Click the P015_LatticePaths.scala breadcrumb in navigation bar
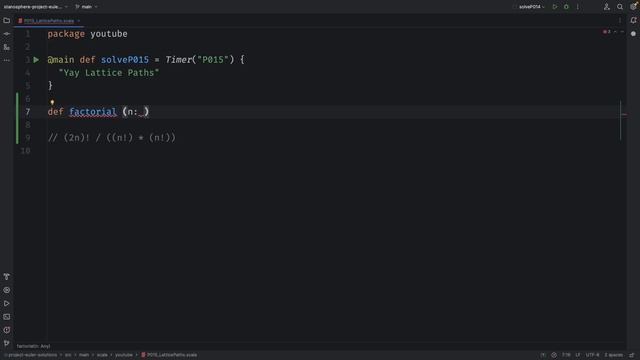 pos(169,355)
